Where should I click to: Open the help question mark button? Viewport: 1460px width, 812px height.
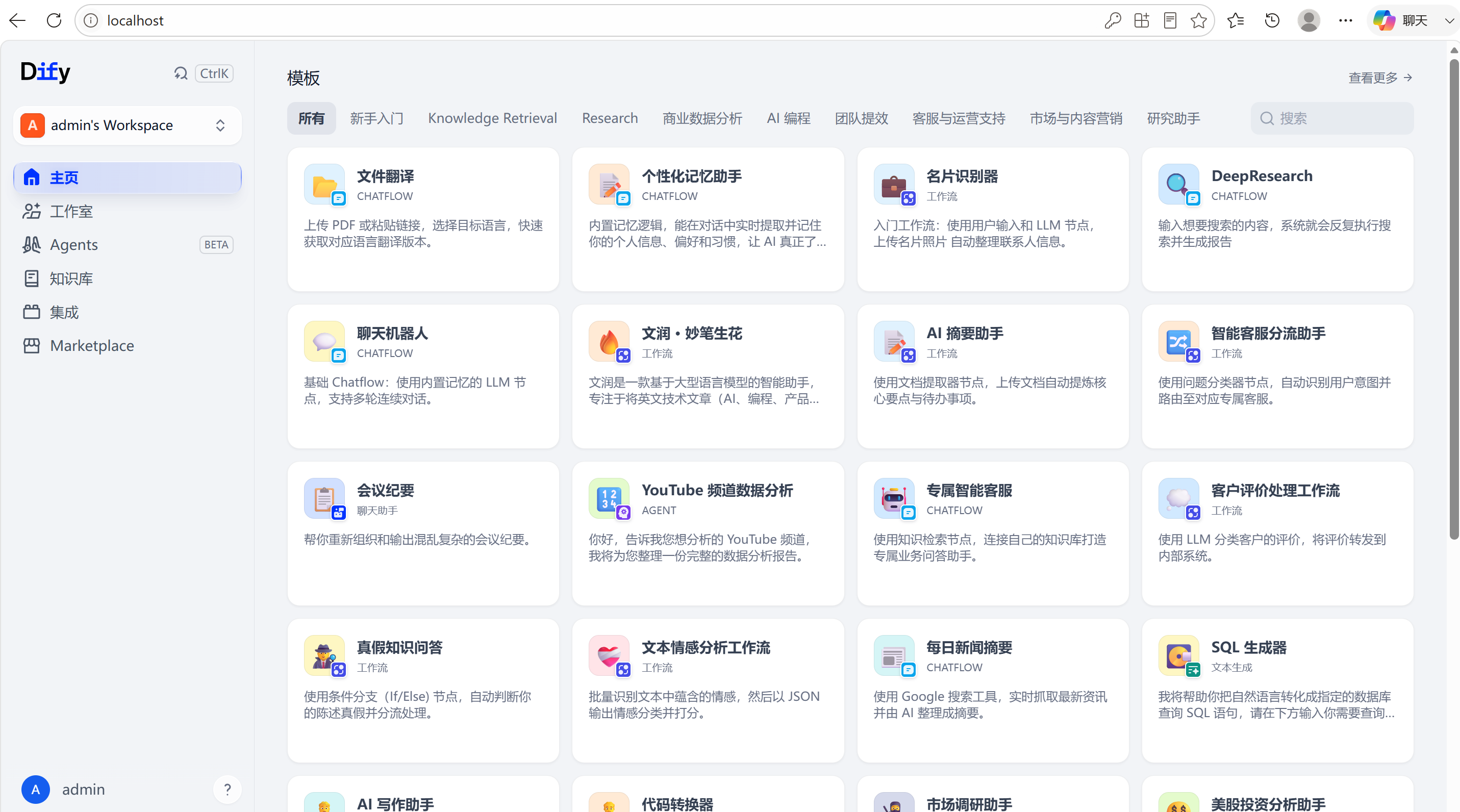click(228, 789)
